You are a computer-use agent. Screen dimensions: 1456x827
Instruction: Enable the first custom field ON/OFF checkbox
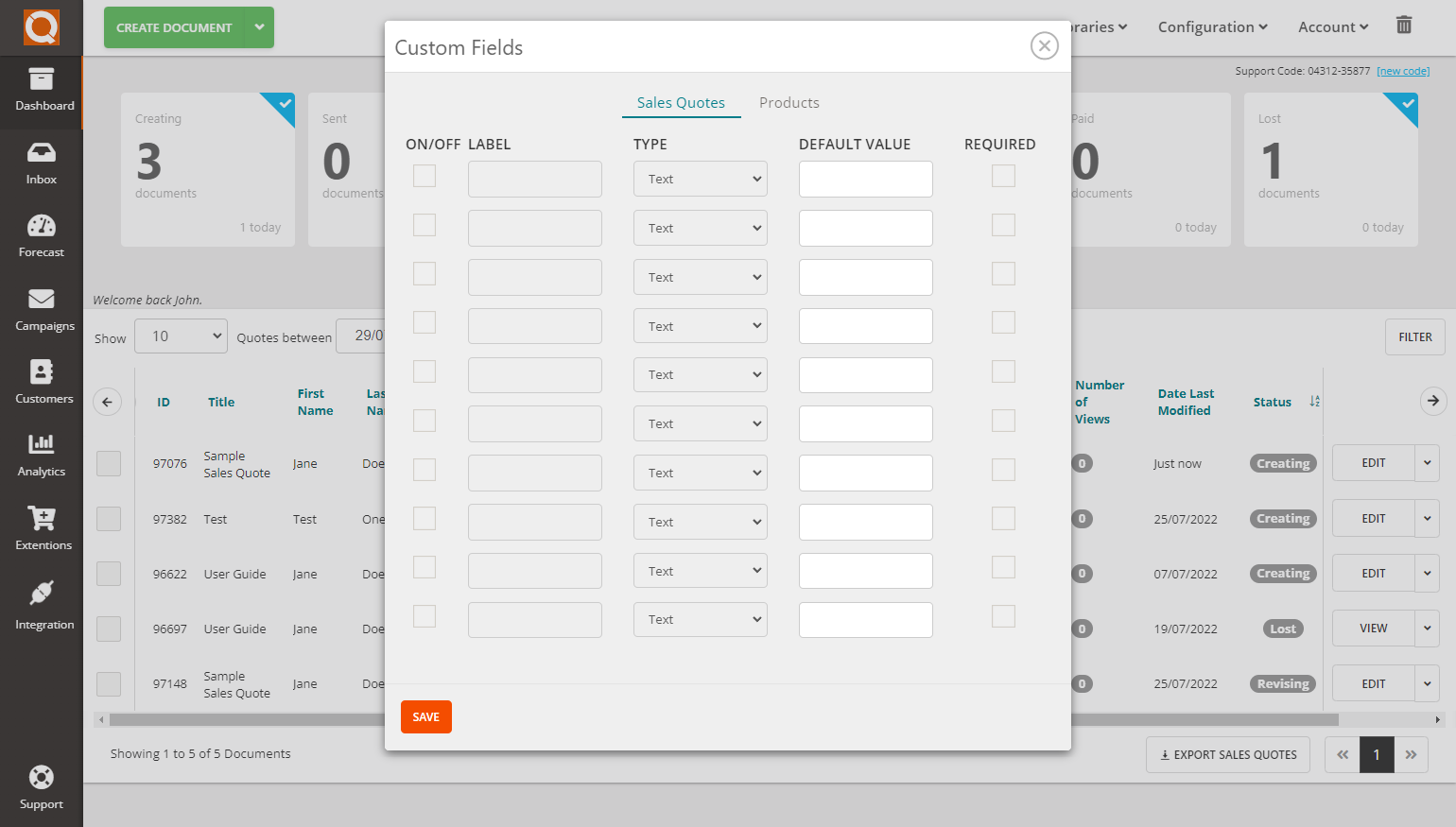point(424,176)
